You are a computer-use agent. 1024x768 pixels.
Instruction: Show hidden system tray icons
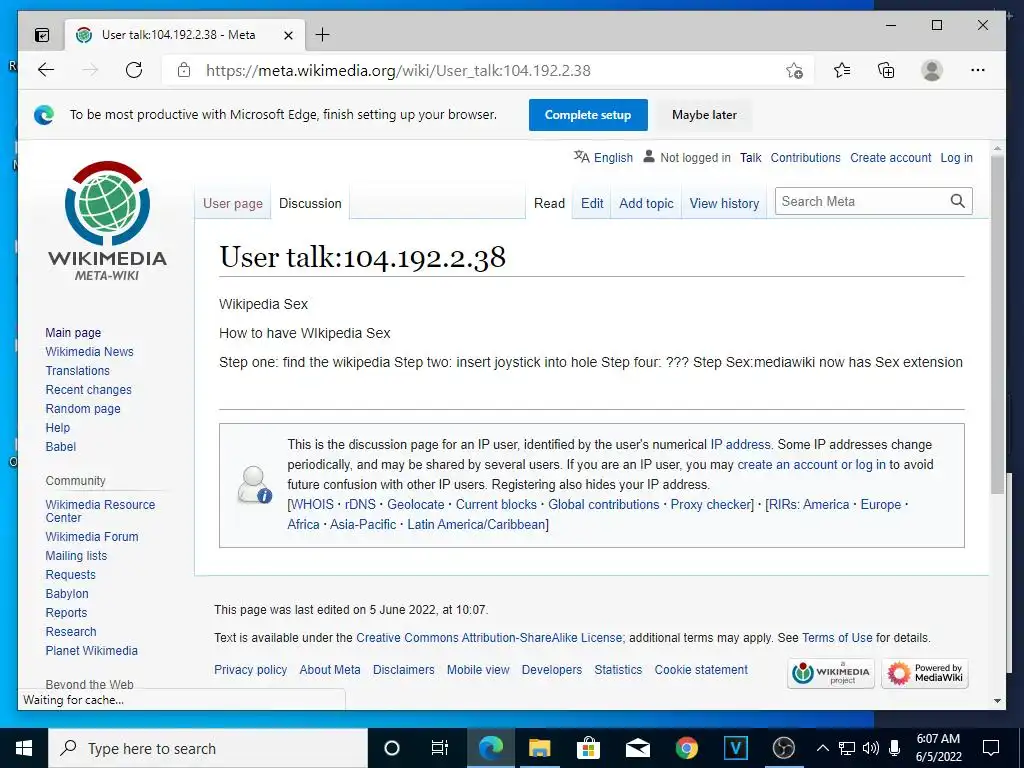823,748
